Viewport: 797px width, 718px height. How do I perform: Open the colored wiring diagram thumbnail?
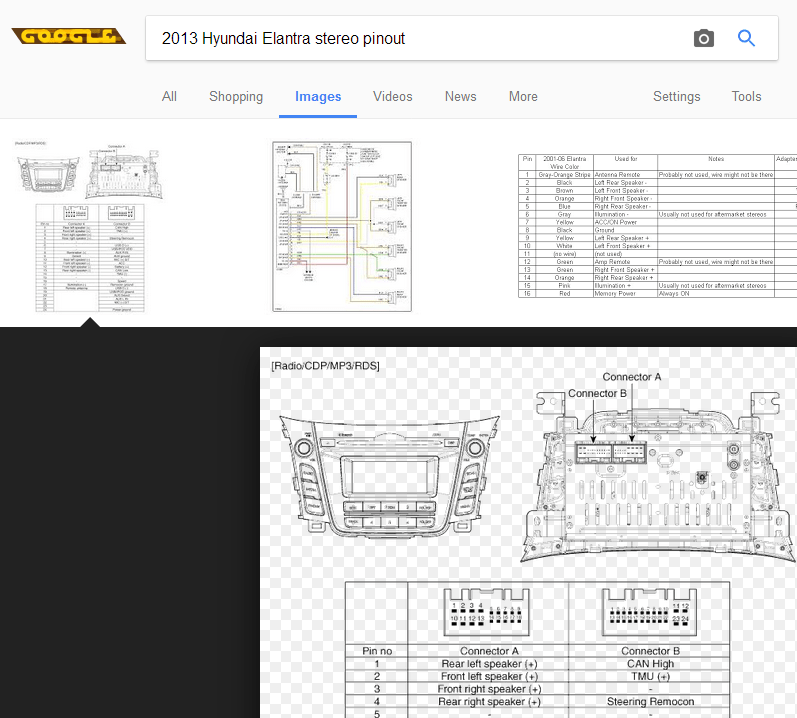point(342,227)
